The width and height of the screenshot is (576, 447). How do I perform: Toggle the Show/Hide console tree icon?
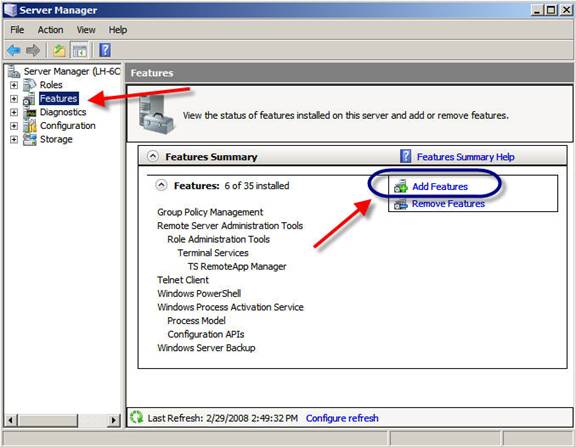coord(80,50)
